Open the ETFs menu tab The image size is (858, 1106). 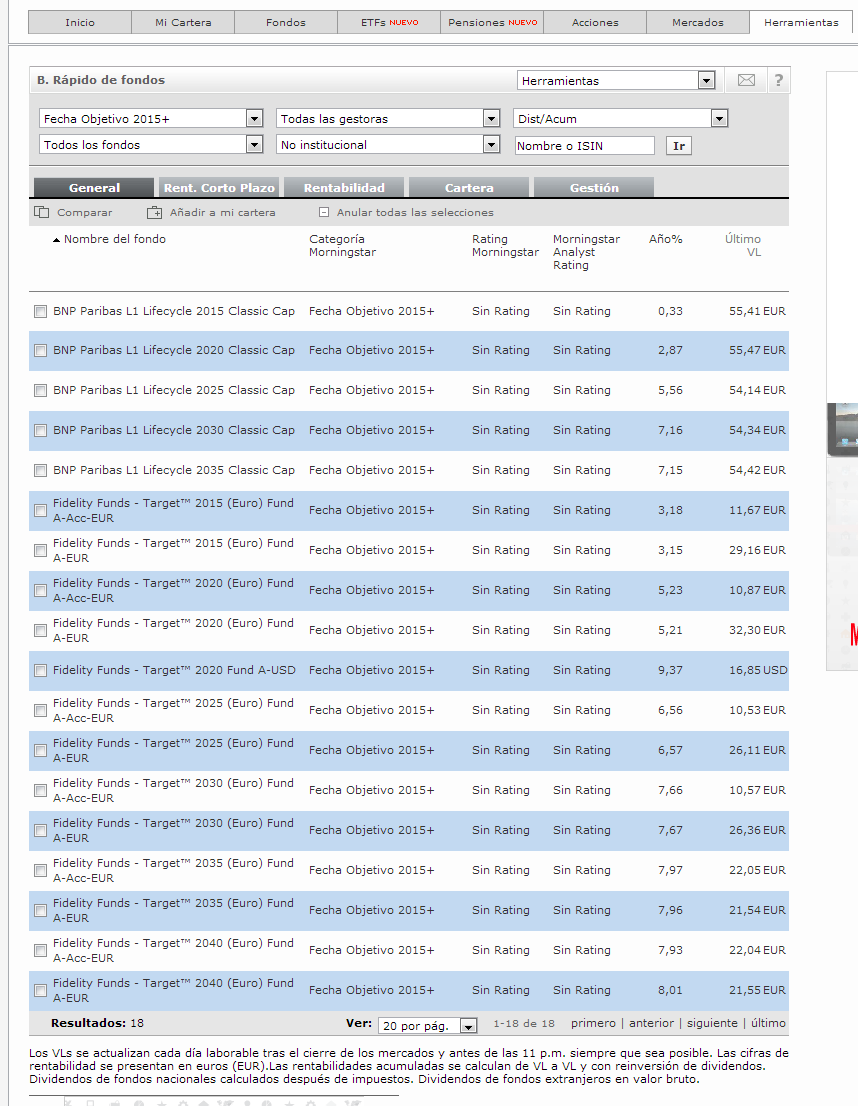click(389, 23)
